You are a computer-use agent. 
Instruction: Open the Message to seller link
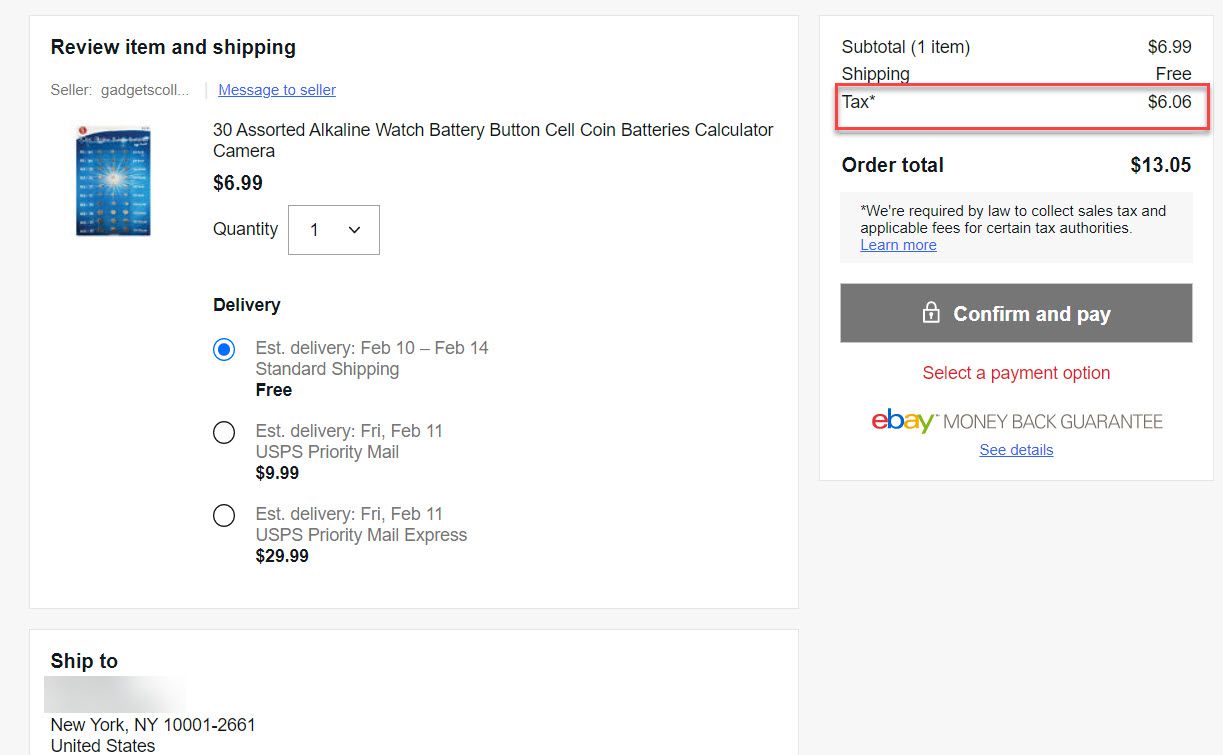pos(277,90)
